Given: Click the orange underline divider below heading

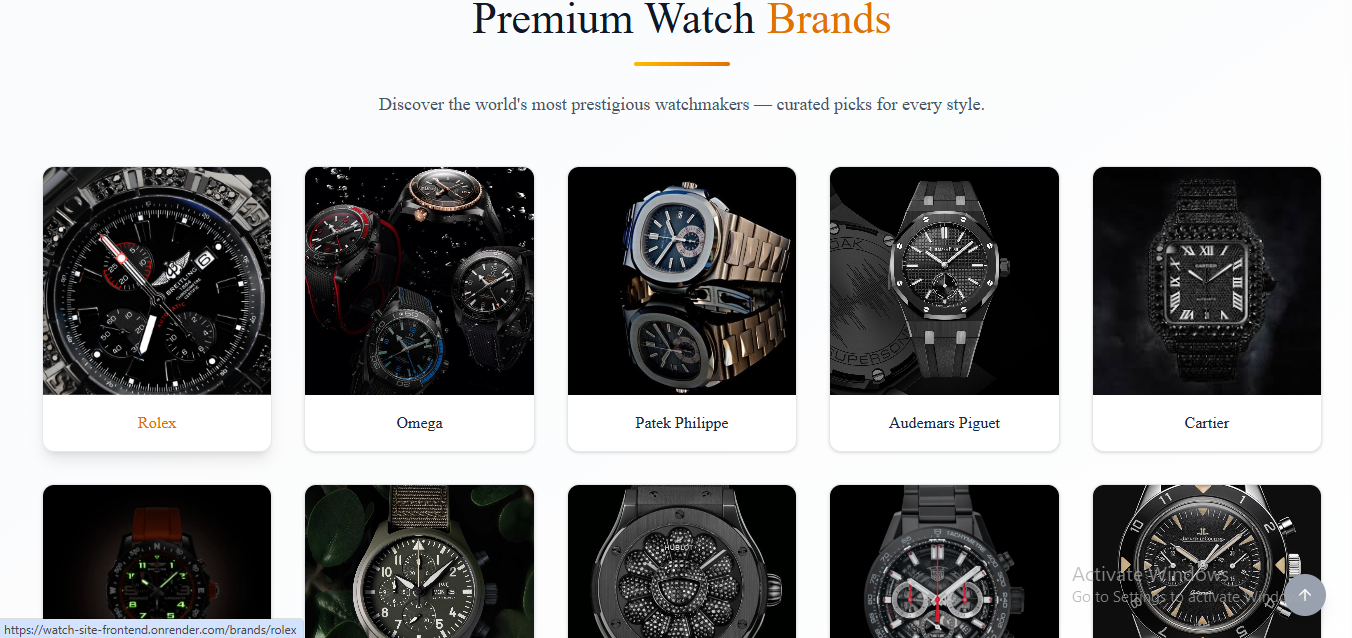Looking at the screenshot, I should [682, 64].
